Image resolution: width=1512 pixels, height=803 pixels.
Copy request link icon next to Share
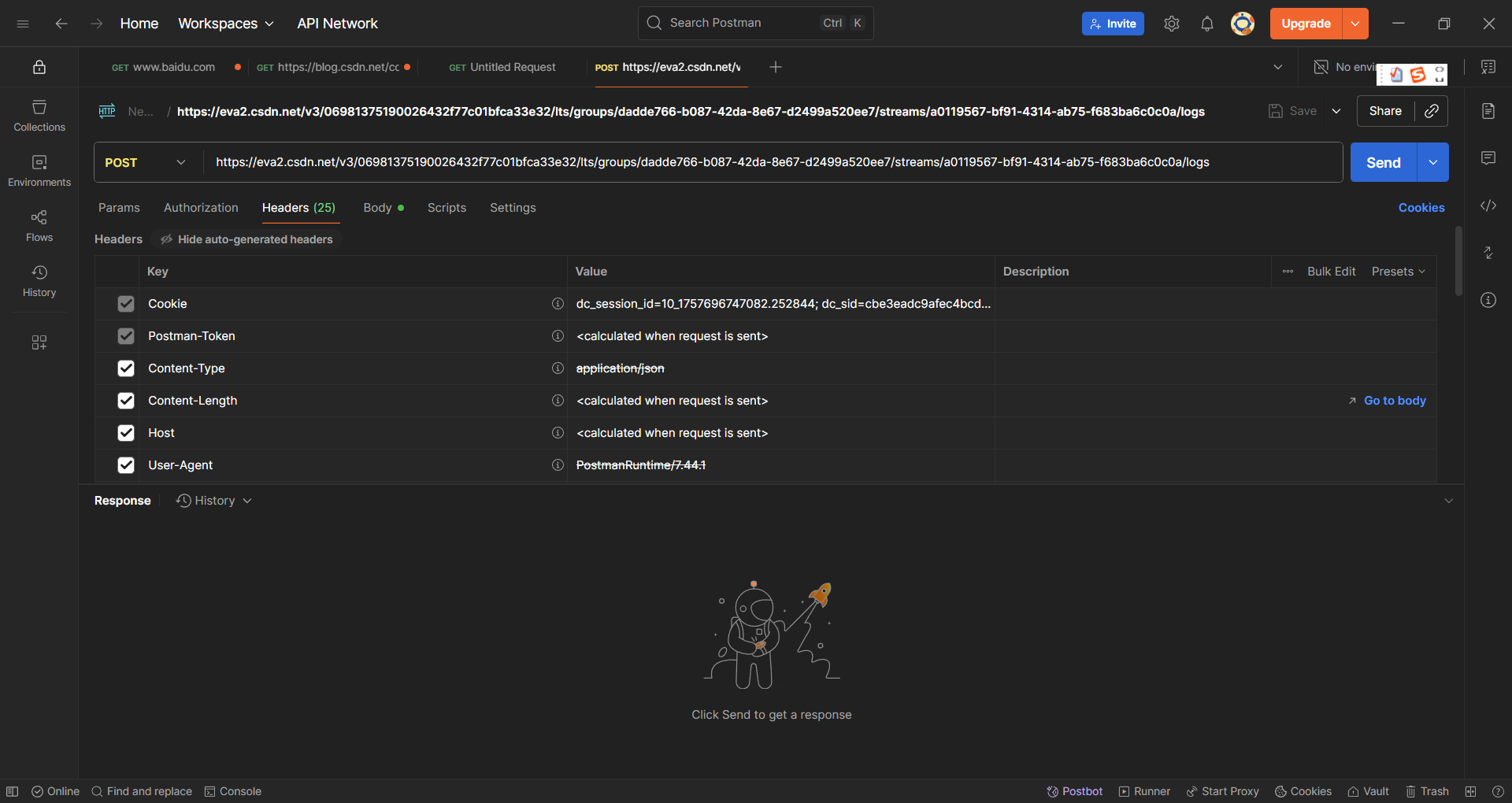tap(1432, 111)
